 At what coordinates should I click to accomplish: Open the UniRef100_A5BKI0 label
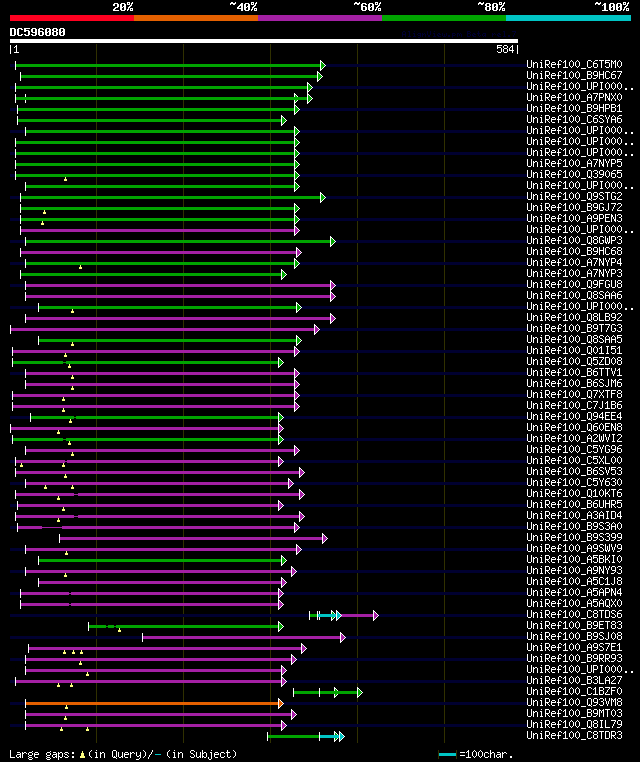click(574, 559)
